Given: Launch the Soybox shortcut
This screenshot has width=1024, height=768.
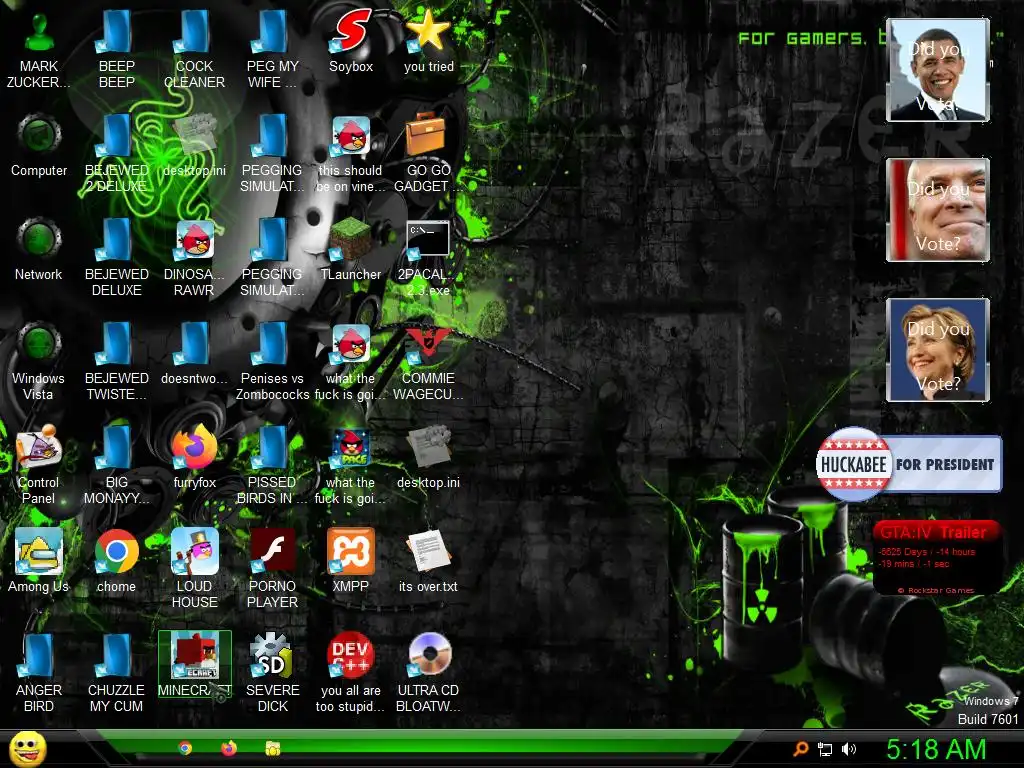Looking at the screenshot, I should (x=351, y=41).
